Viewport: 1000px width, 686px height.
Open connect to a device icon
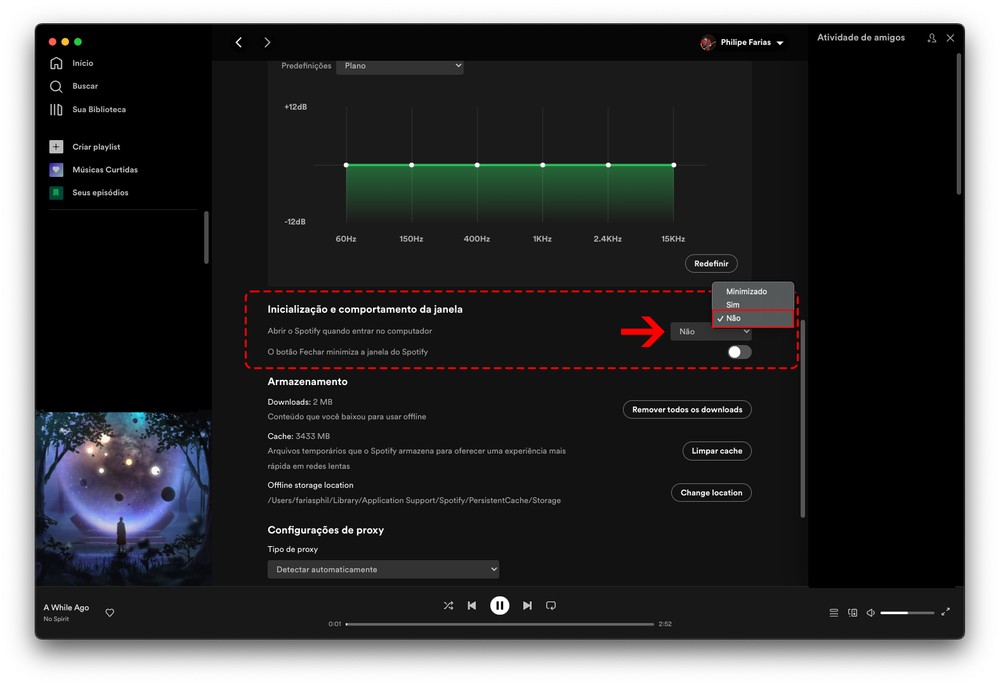(853, 613)
